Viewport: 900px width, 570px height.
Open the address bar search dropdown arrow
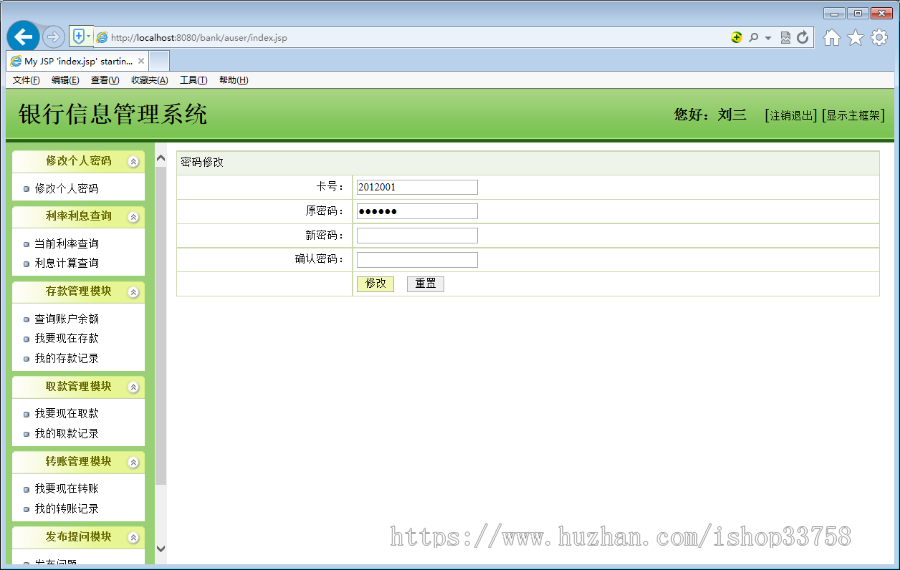pyautogui.click(x=768, y=38)
